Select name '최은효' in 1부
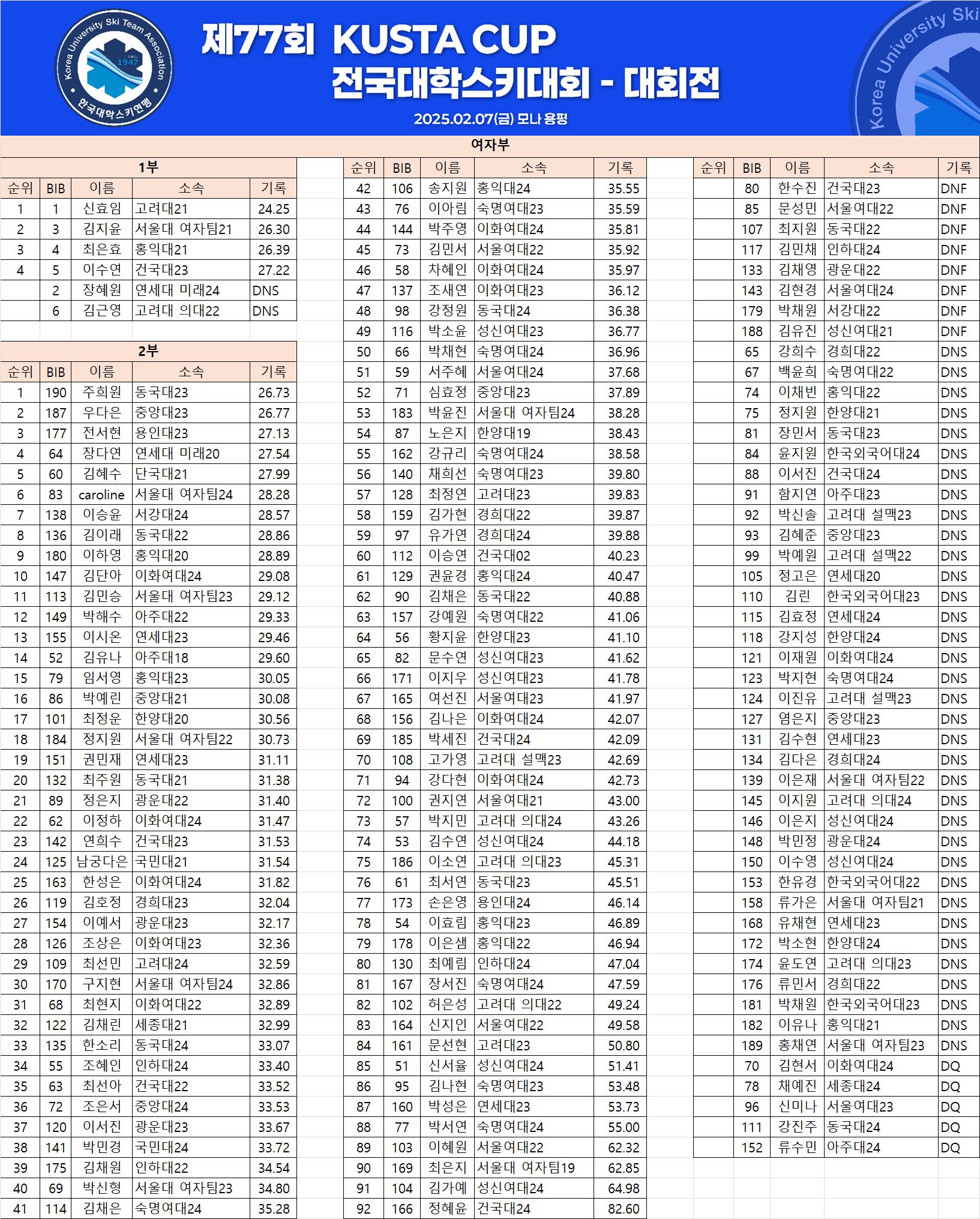 102,250
